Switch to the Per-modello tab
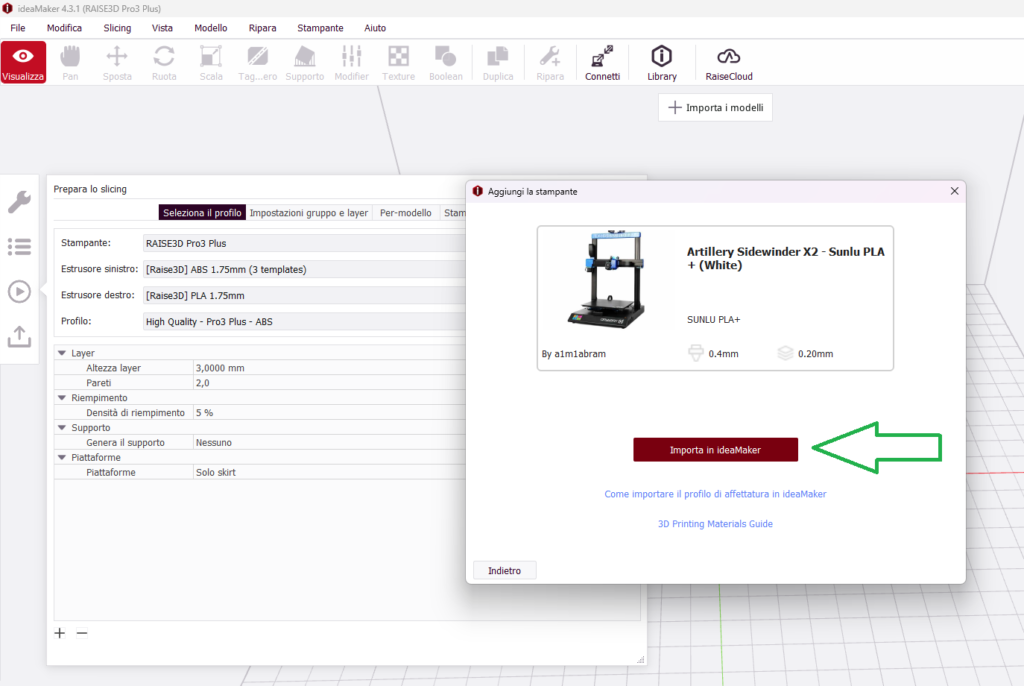Image resolution: width=1024 pixels, height=686 pixels. tap(406, 212)
